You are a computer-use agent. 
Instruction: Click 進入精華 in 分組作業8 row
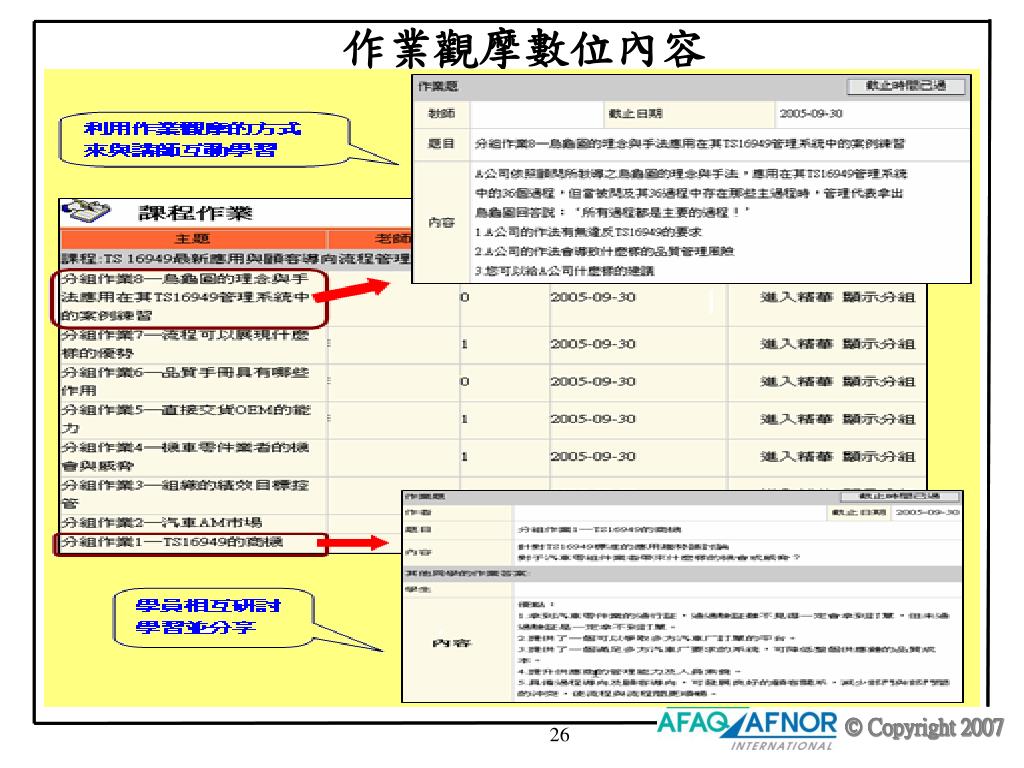tap(796, 297)
